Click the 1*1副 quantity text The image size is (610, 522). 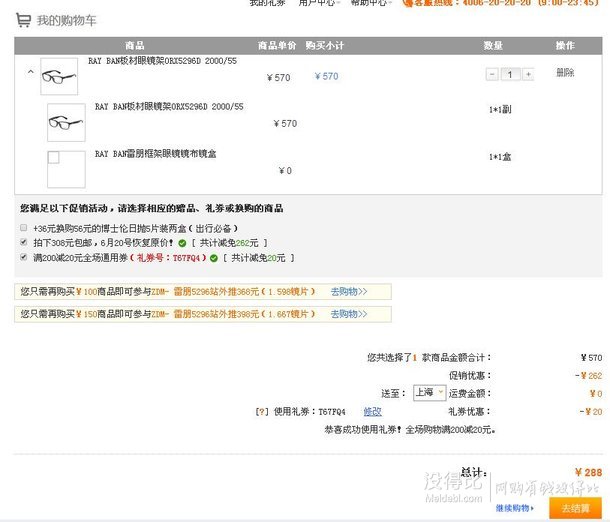[x=500, y=109]
